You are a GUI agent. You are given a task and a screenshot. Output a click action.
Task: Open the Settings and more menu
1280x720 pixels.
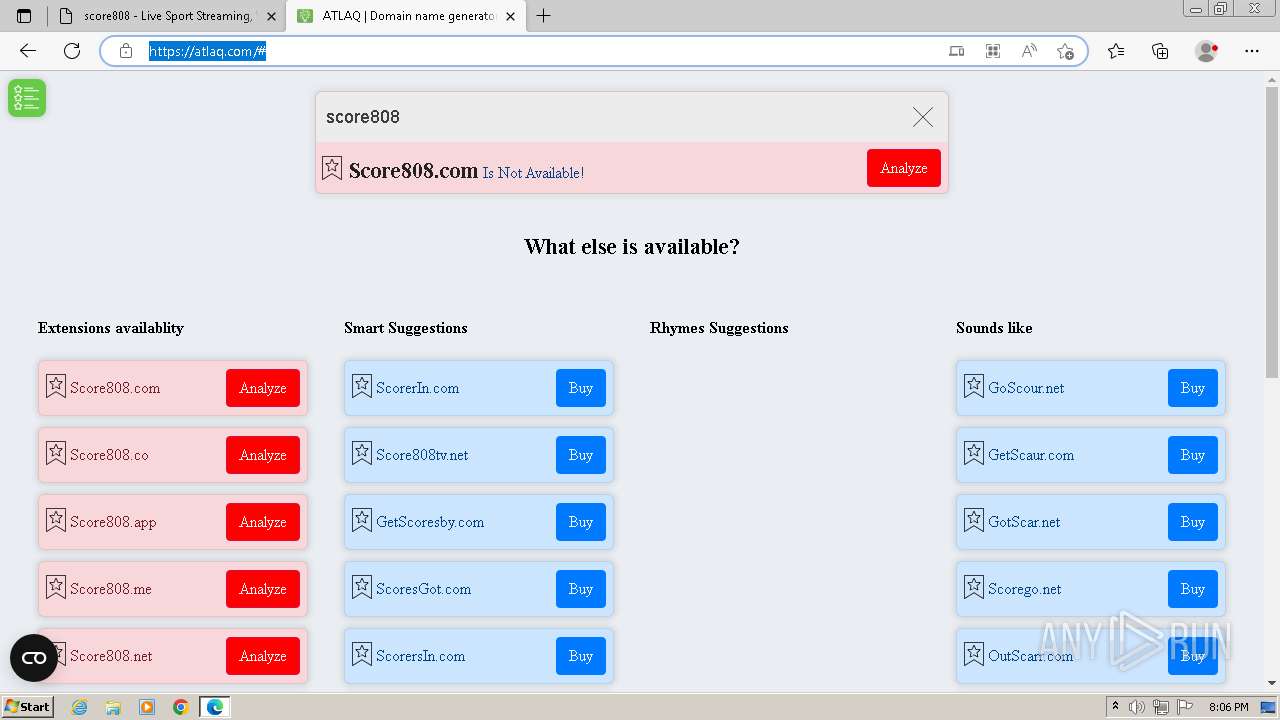click(1252, 51)
